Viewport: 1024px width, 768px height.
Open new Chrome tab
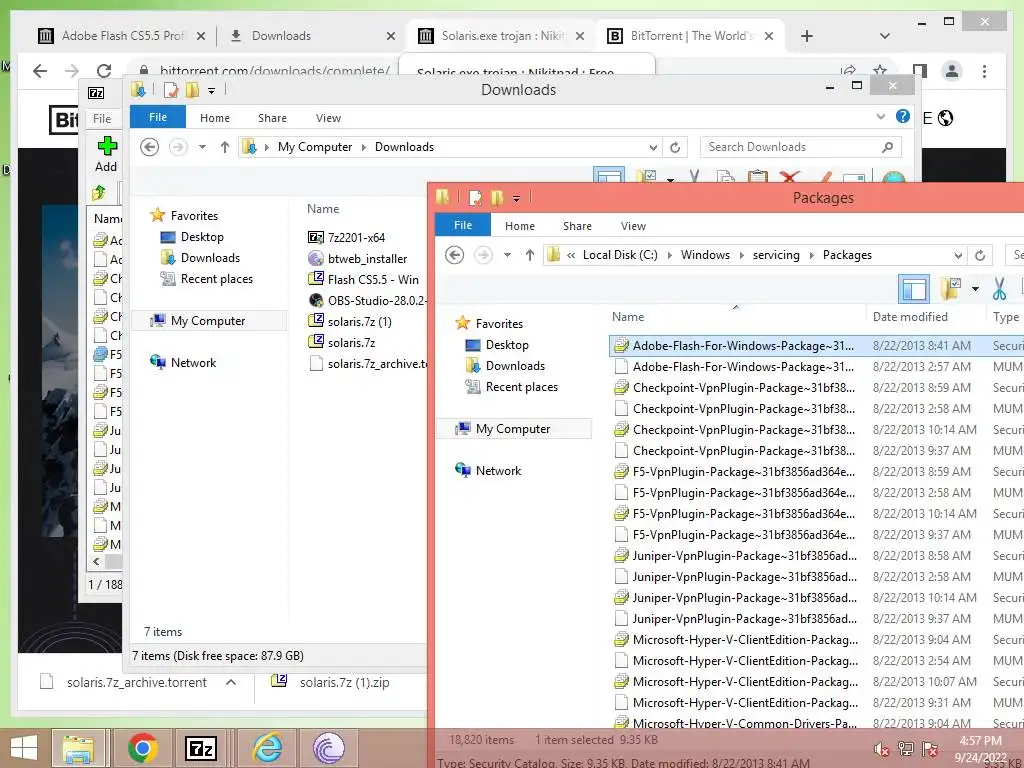pos(807,36)
